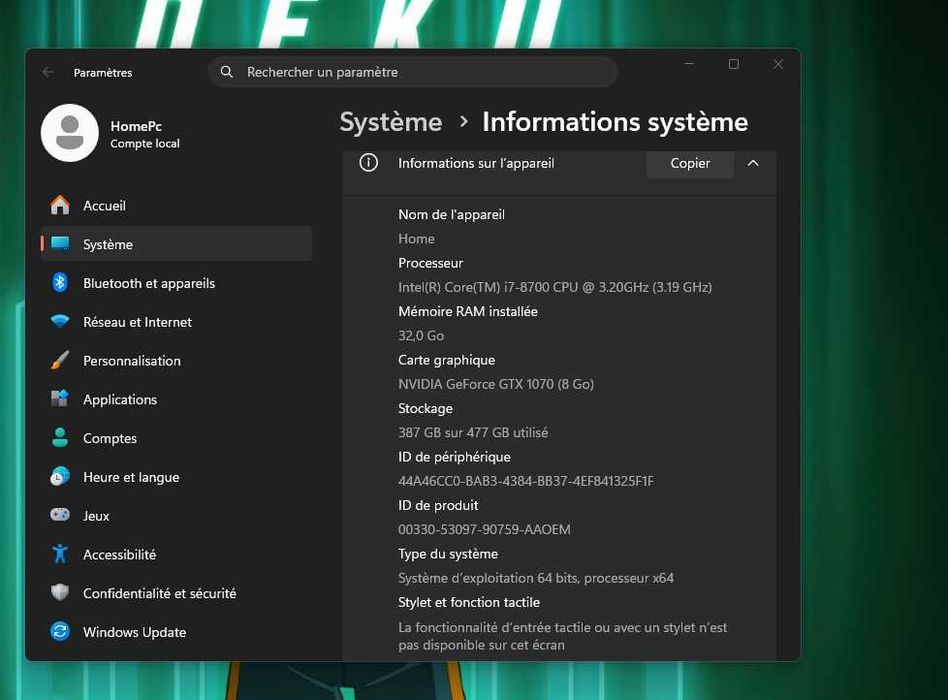Click the device name value Home
This screenshot has height=700, width=948.
[416, 239]
